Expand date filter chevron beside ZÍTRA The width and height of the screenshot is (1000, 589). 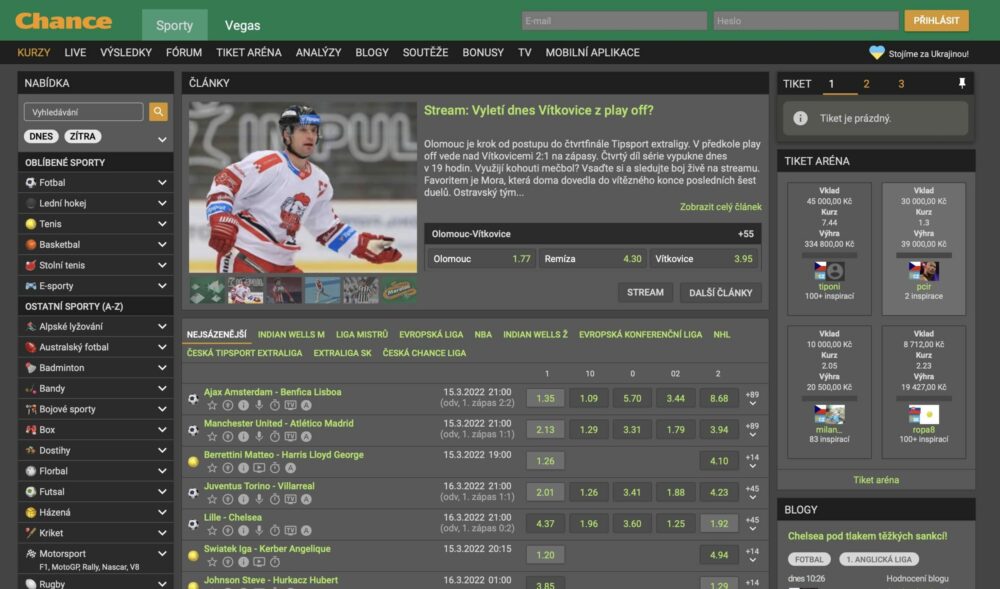point(162,139)
